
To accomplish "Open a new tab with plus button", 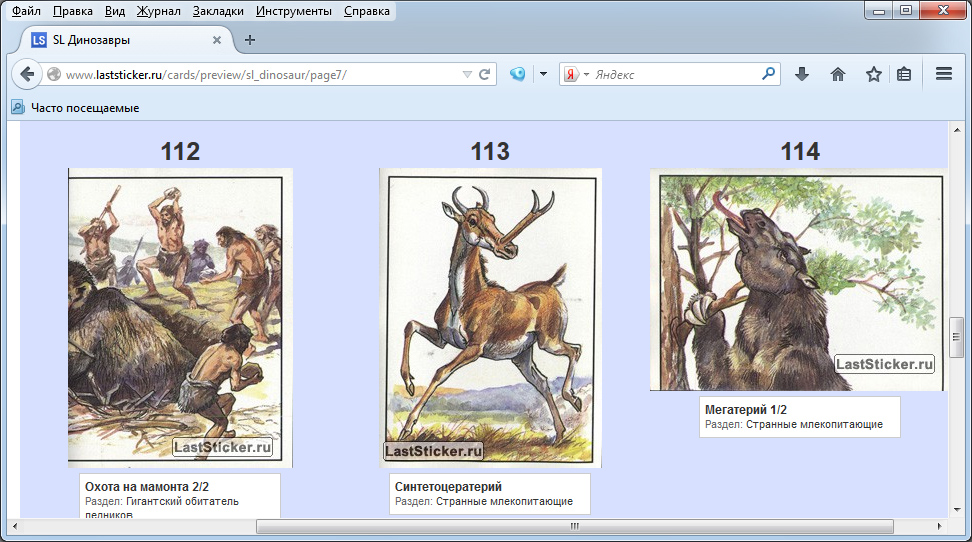I will coord(250,40).
